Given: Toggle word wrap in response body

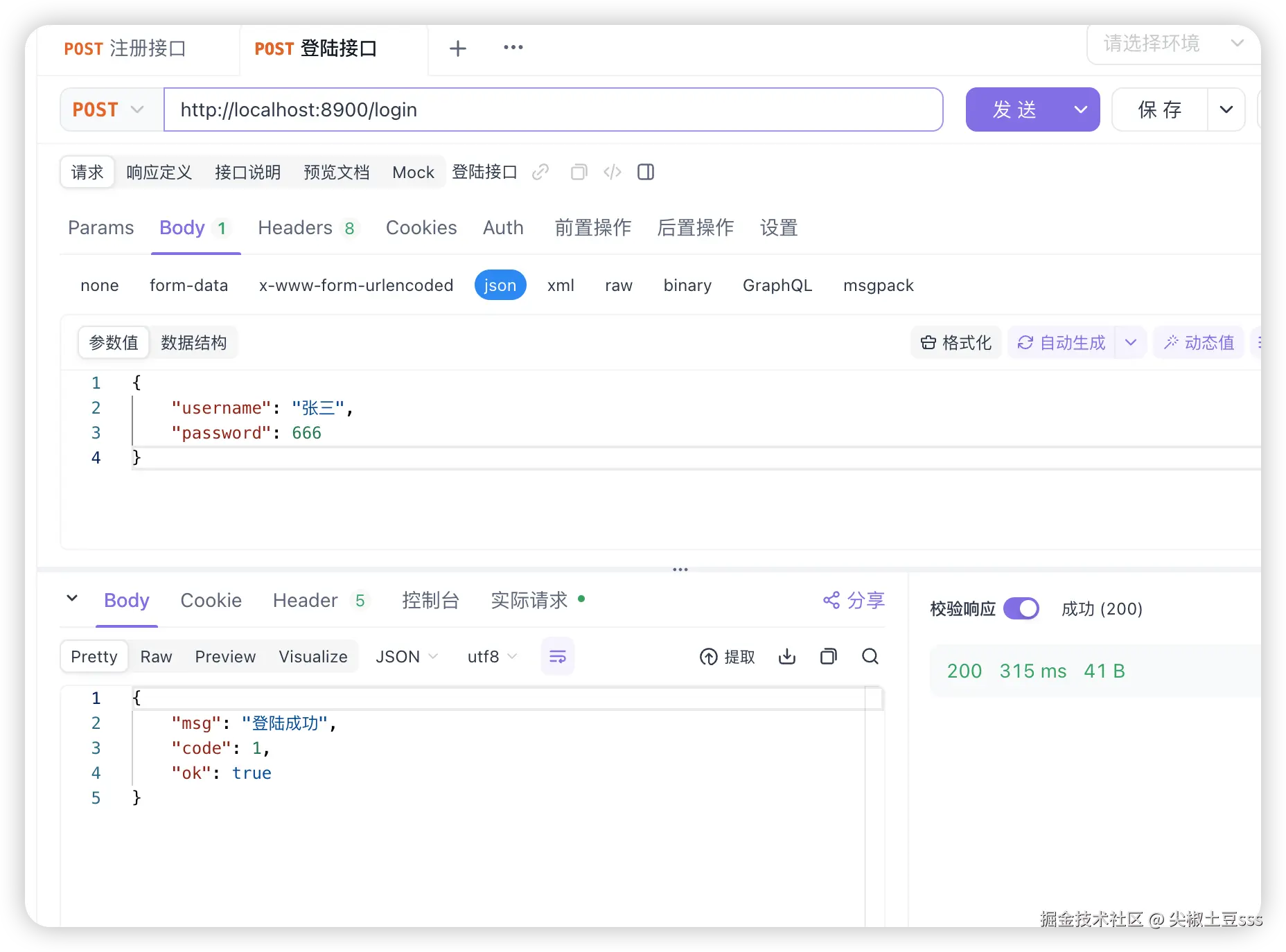Looking at the screenshot, I should point(558,656).
